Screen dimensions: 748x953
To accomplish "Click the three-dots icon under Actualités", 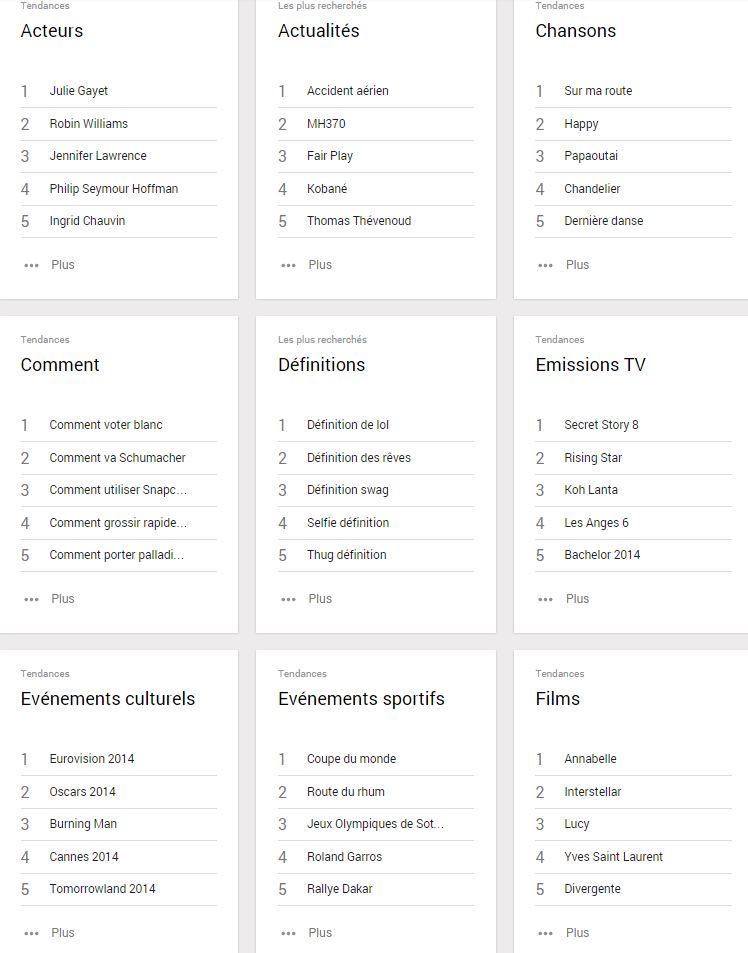I will coord(289,266).
